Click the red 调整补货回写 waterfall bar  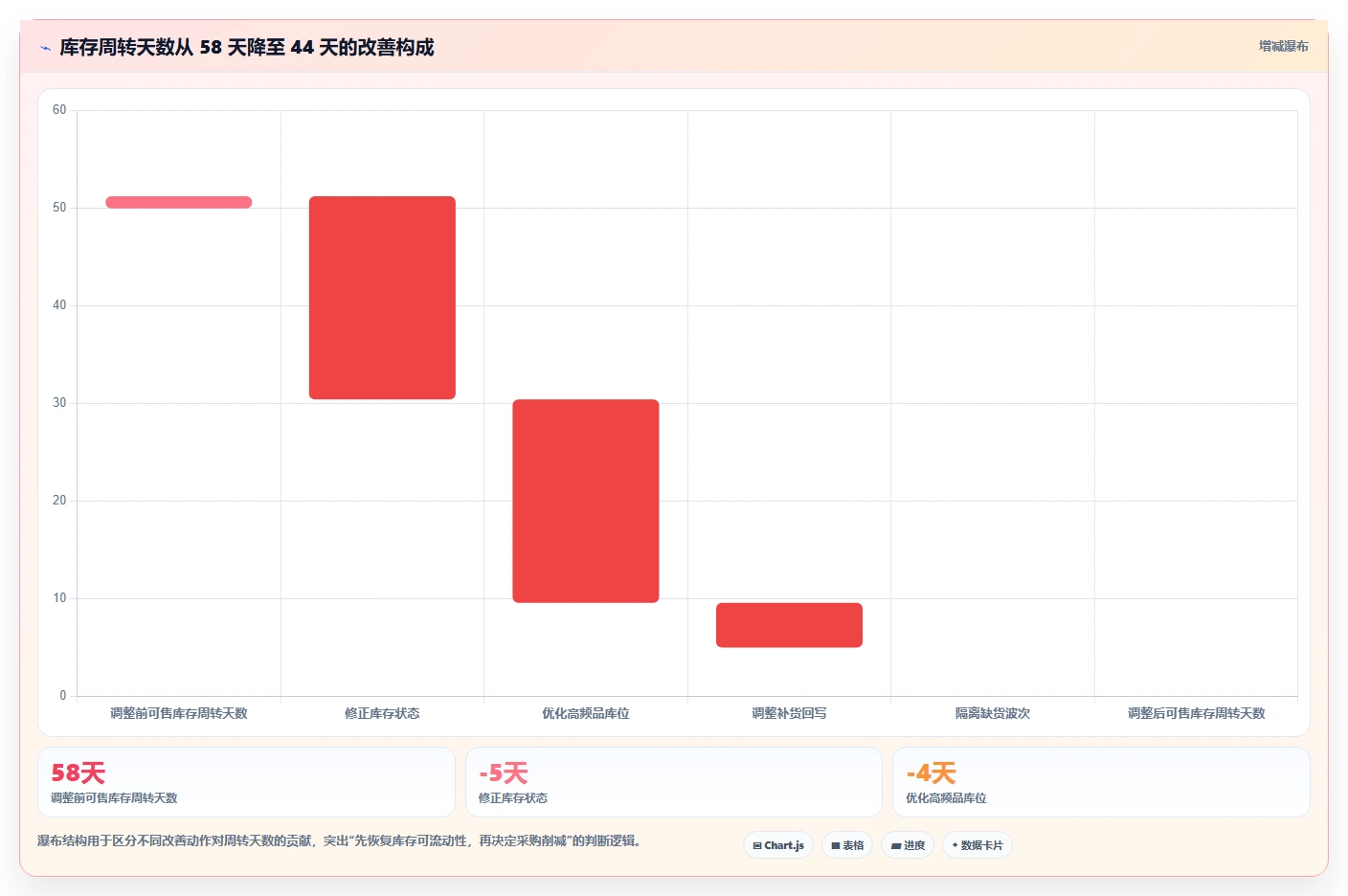[789, 625]
